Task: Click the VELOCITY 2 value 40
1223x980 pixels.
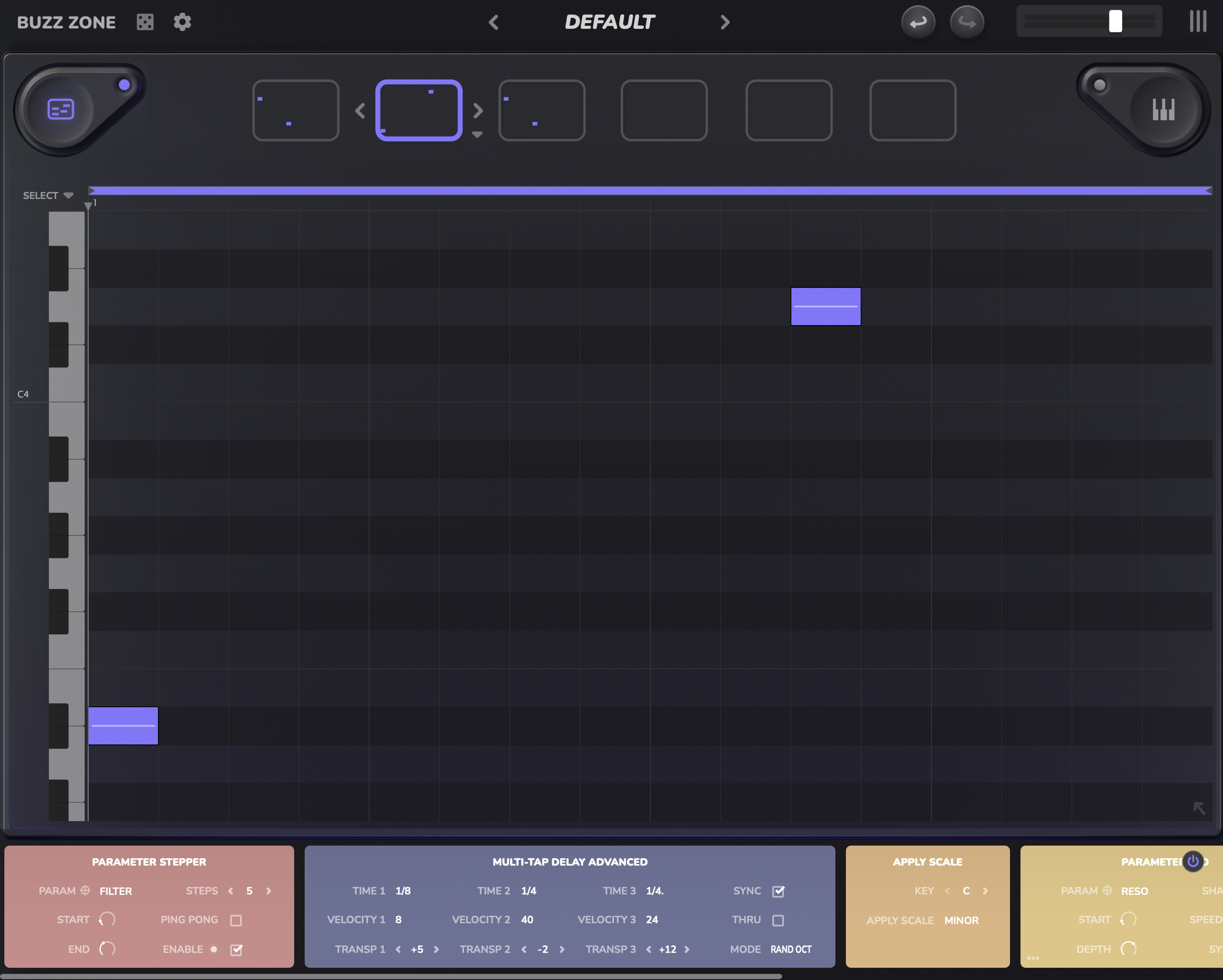Action: tap(527, 919)
